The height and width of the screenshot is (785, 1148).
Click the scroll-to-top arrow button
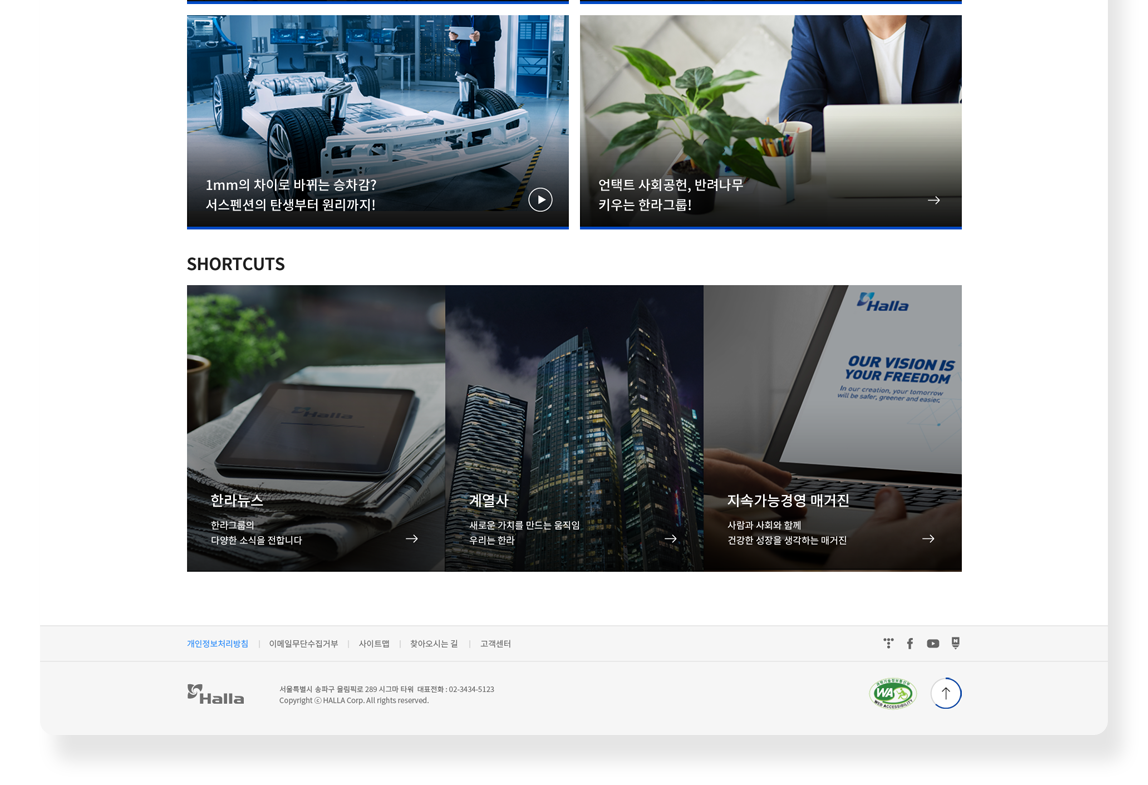point(946,693)
